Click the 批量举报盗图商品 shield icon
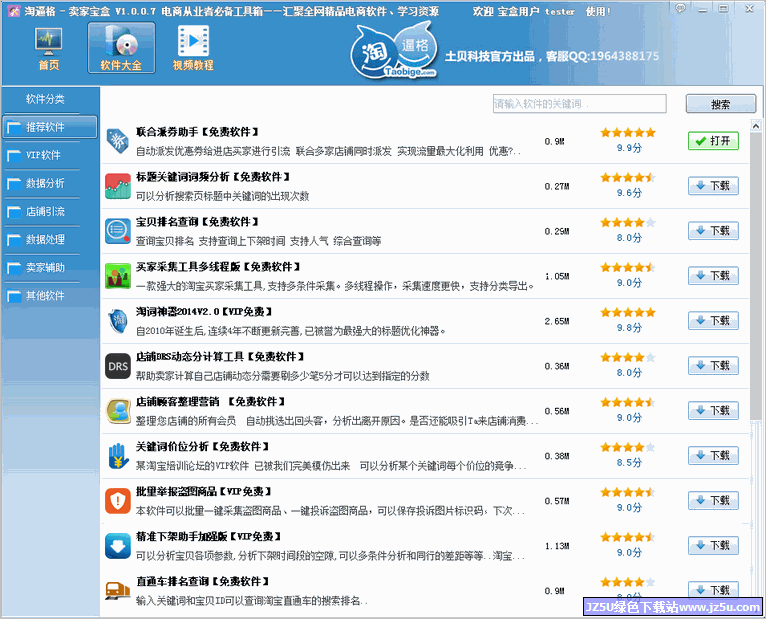The width and height of the screenshot is (766, 619). [x=118, y=501]
